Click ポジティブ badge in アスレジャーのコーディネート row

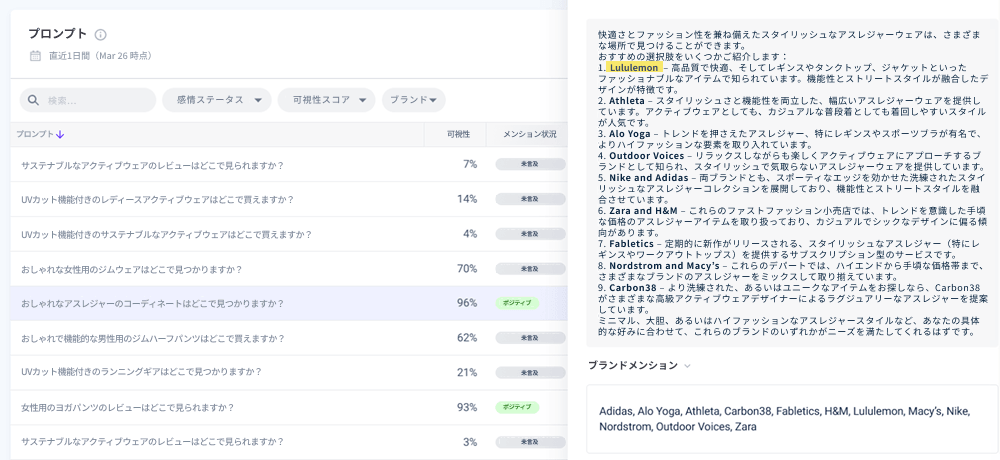coord(517,303)
